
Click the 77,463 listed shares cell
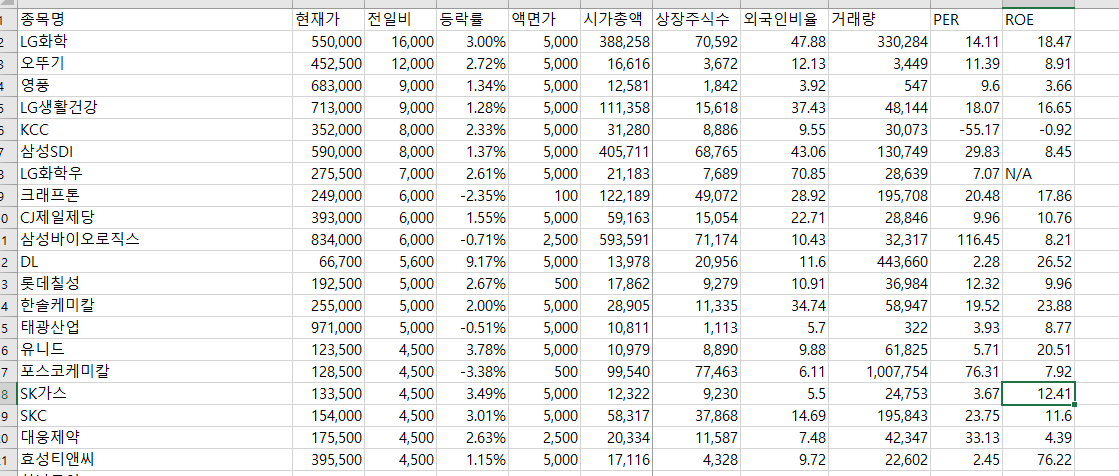(x=696, y=372)
